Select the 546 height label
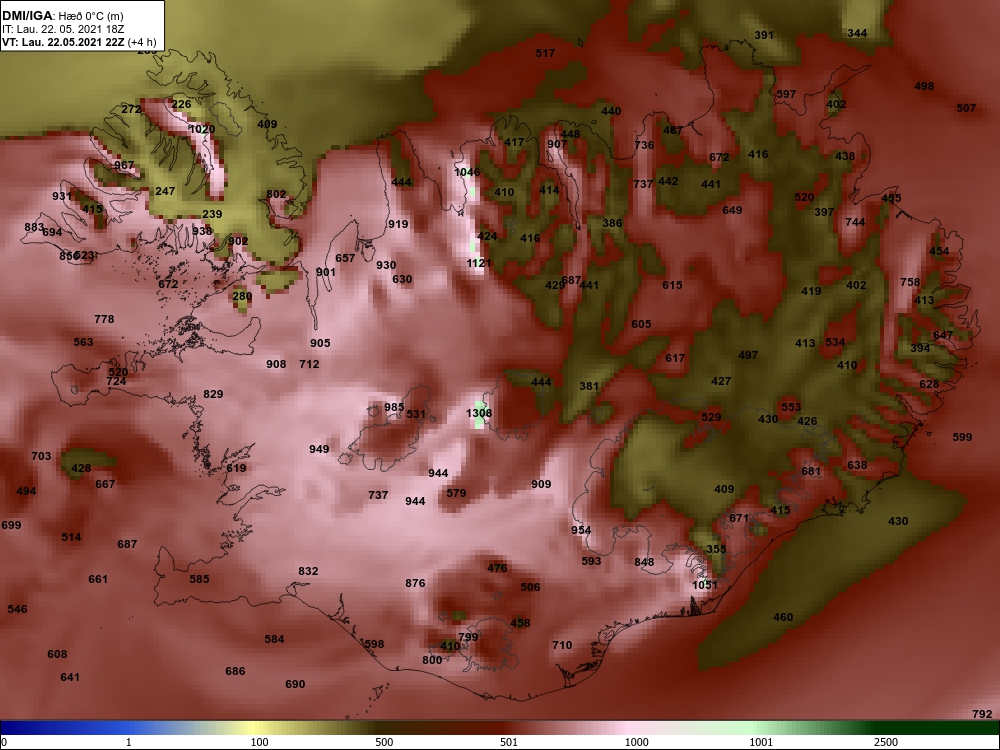Screen dimensions: 1000x750 click(x=17, y=609)
